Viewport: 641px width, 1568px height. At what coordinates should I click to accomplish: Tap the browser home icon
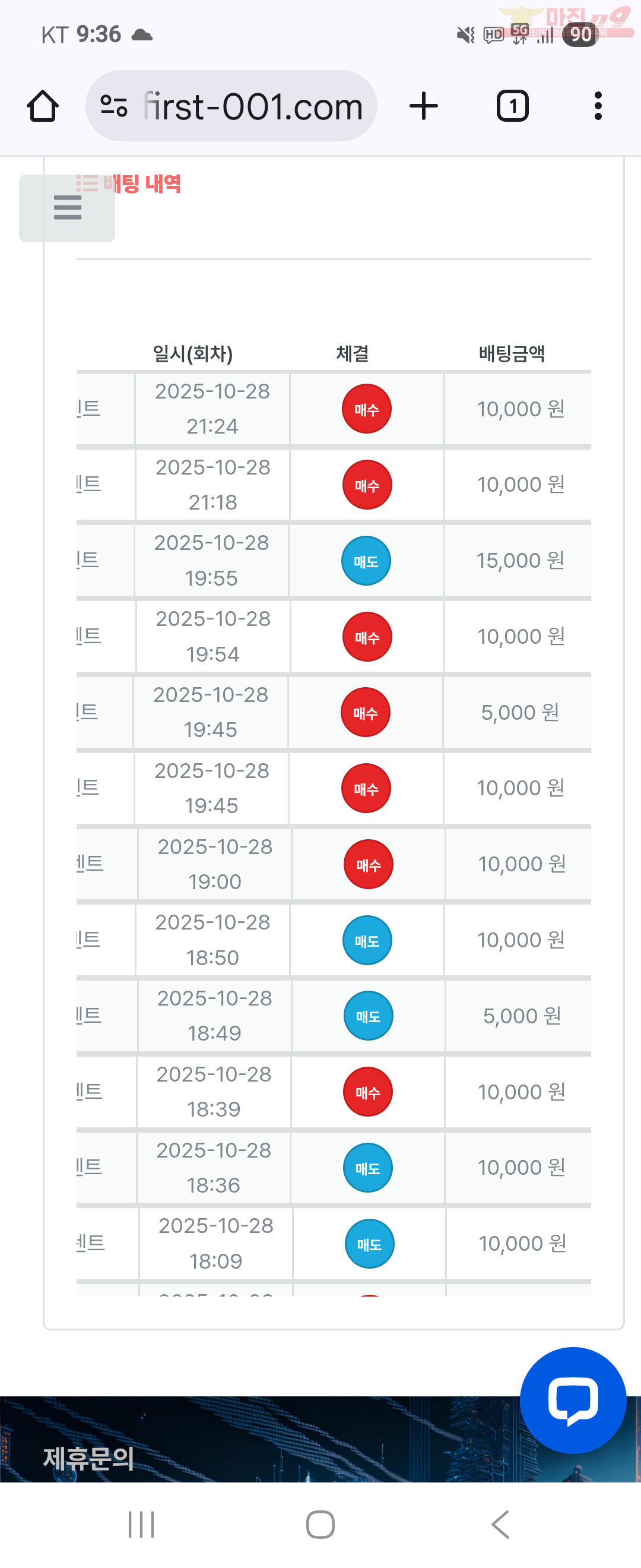tap(43, 106)
